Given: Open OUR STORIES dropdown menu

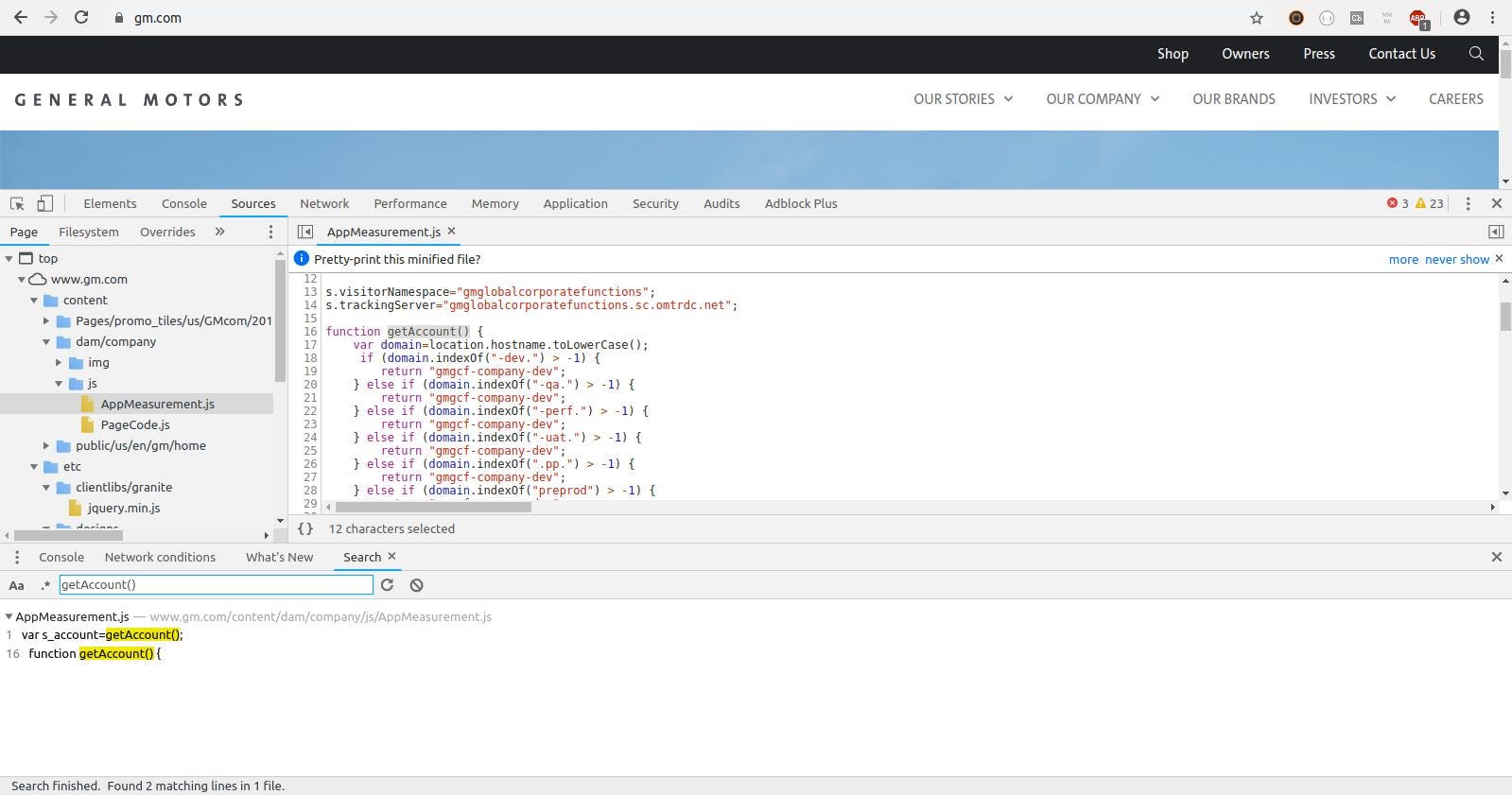Looking at the screenshot, I should pos(963,99).
